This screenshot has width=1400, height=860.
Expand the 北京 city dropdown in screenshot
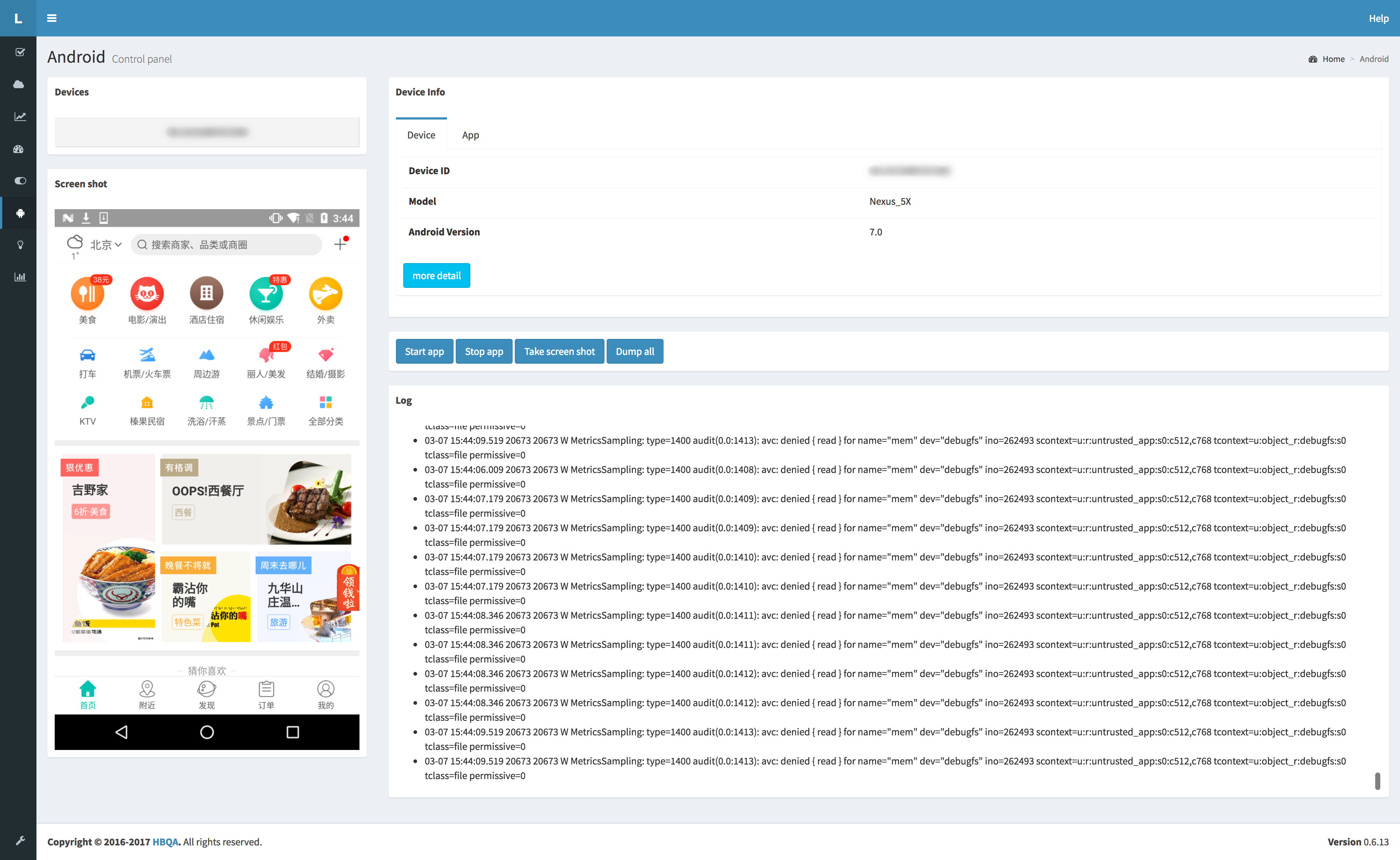coord(106,245)
